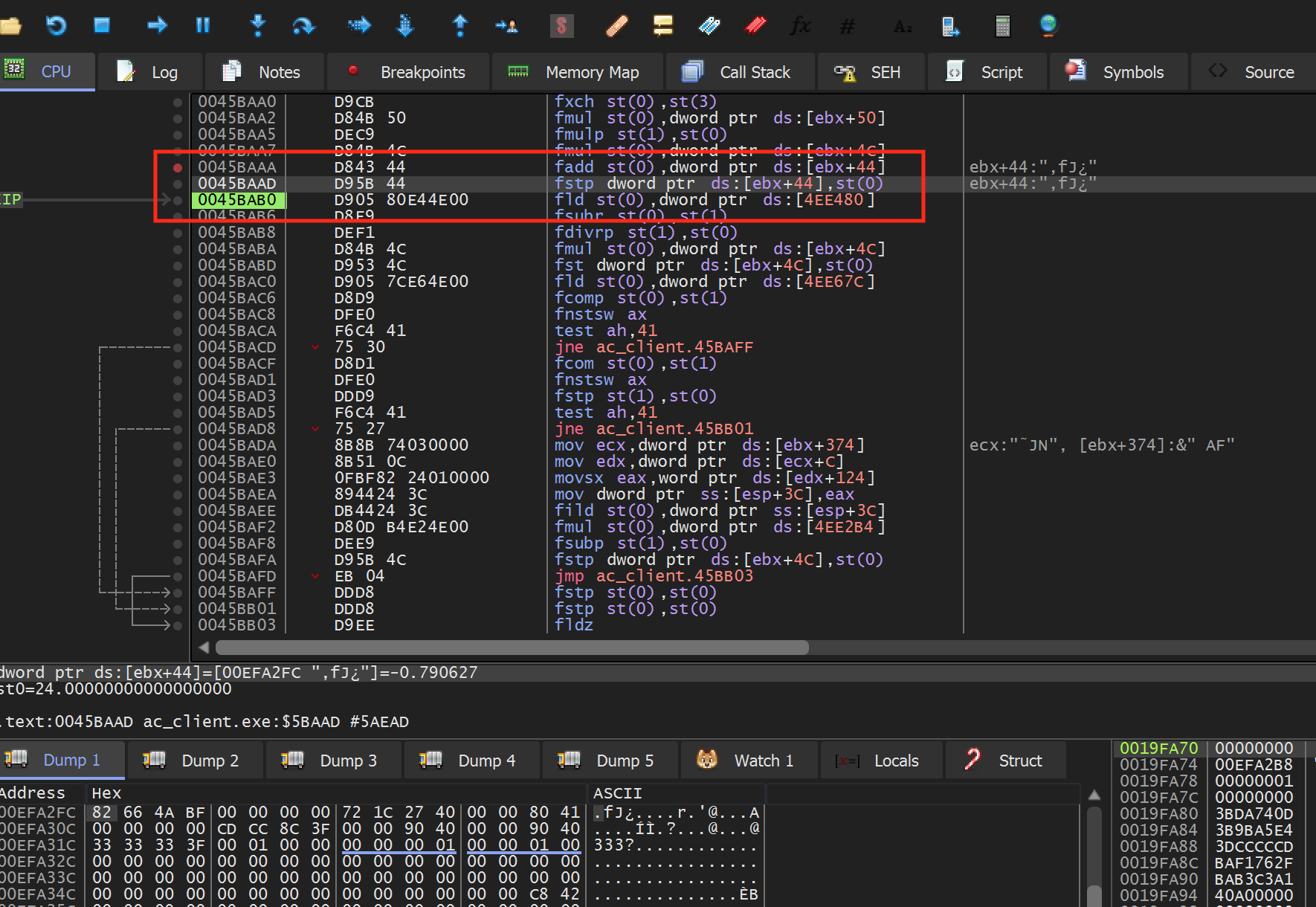
Task: Toggle the red breakpoint at 0045BAAA
Action: 177,167
